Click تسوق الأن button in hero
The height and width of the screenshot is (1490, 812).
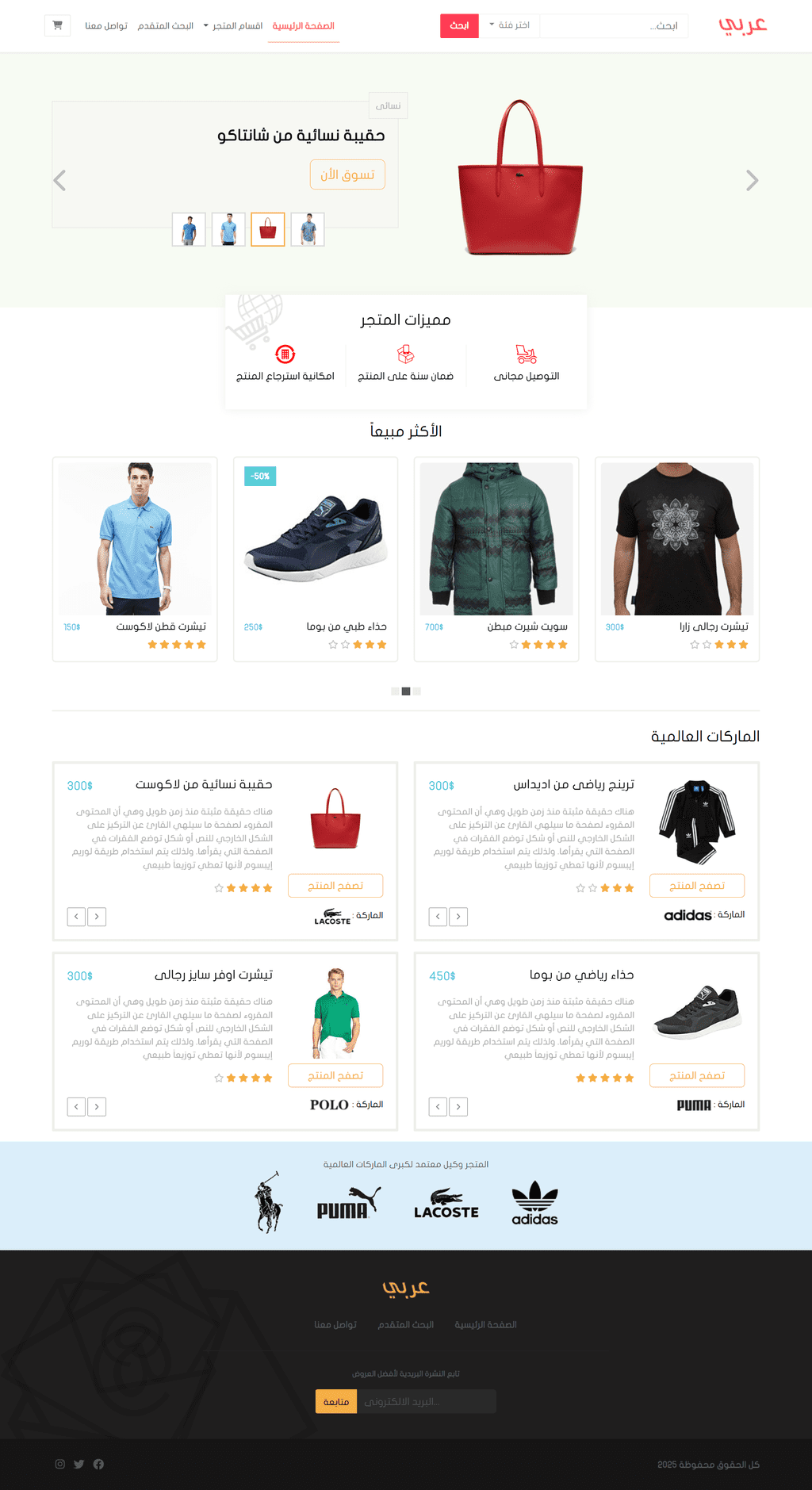coord(347,174)
